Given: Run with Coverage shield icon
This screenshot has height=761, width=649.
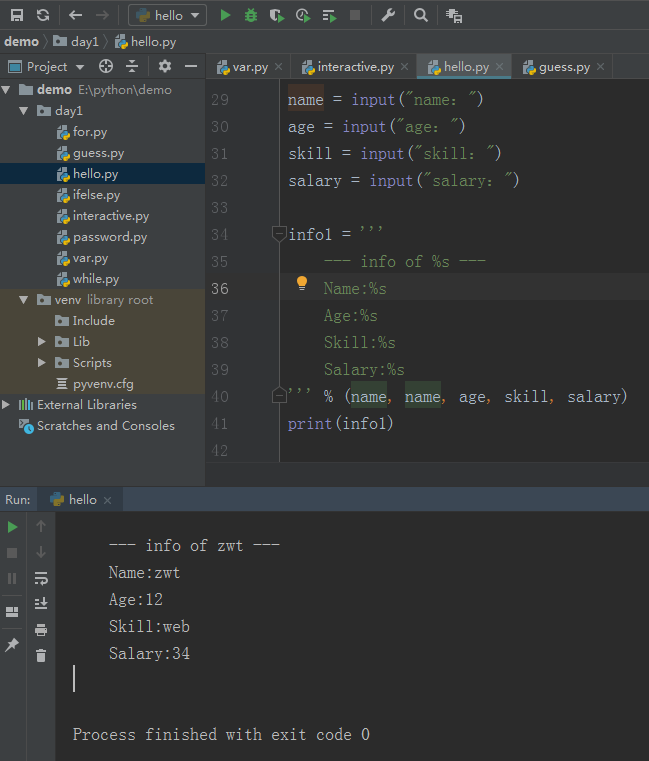Looking at the screenshot, I should (x=277, y=16).
